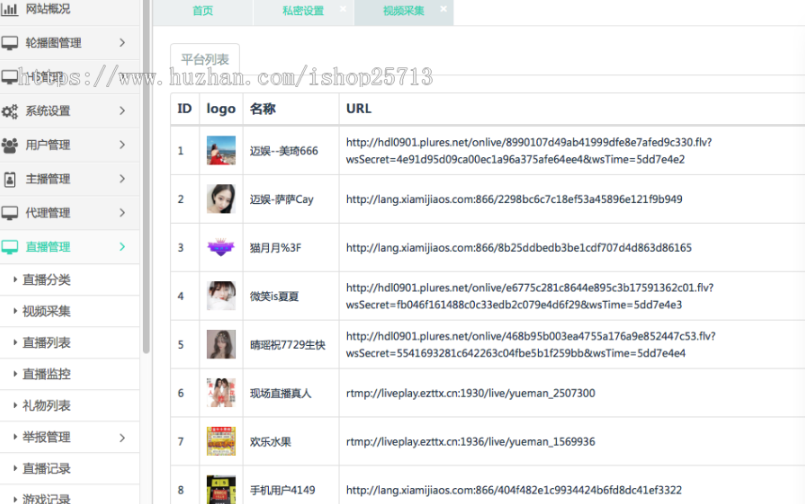Click the 网站概况 bar chart icon
805x504 pixels.
9,9
